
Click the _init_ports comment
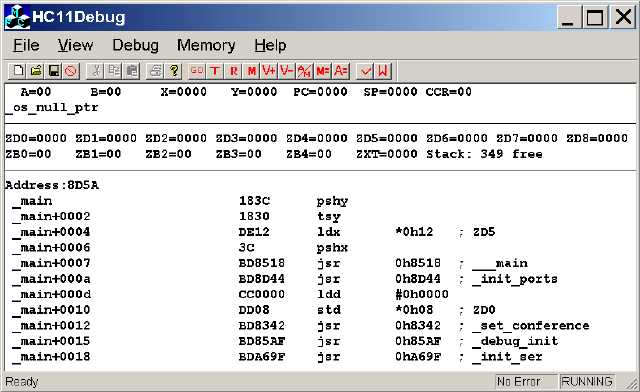pos(515,279)
